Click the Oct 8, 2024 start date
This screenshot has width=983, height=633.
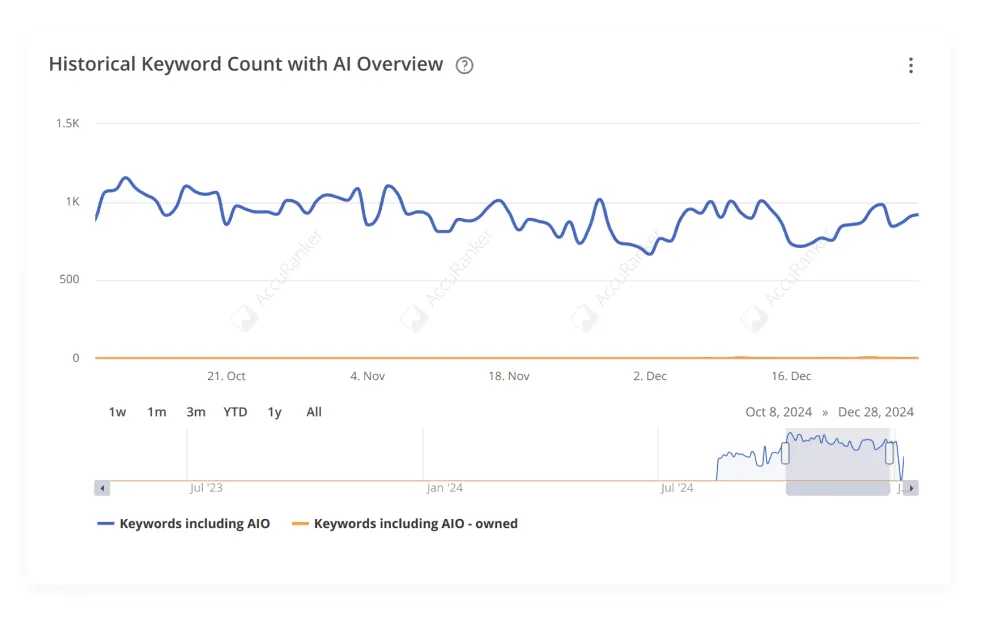[778, 412]
